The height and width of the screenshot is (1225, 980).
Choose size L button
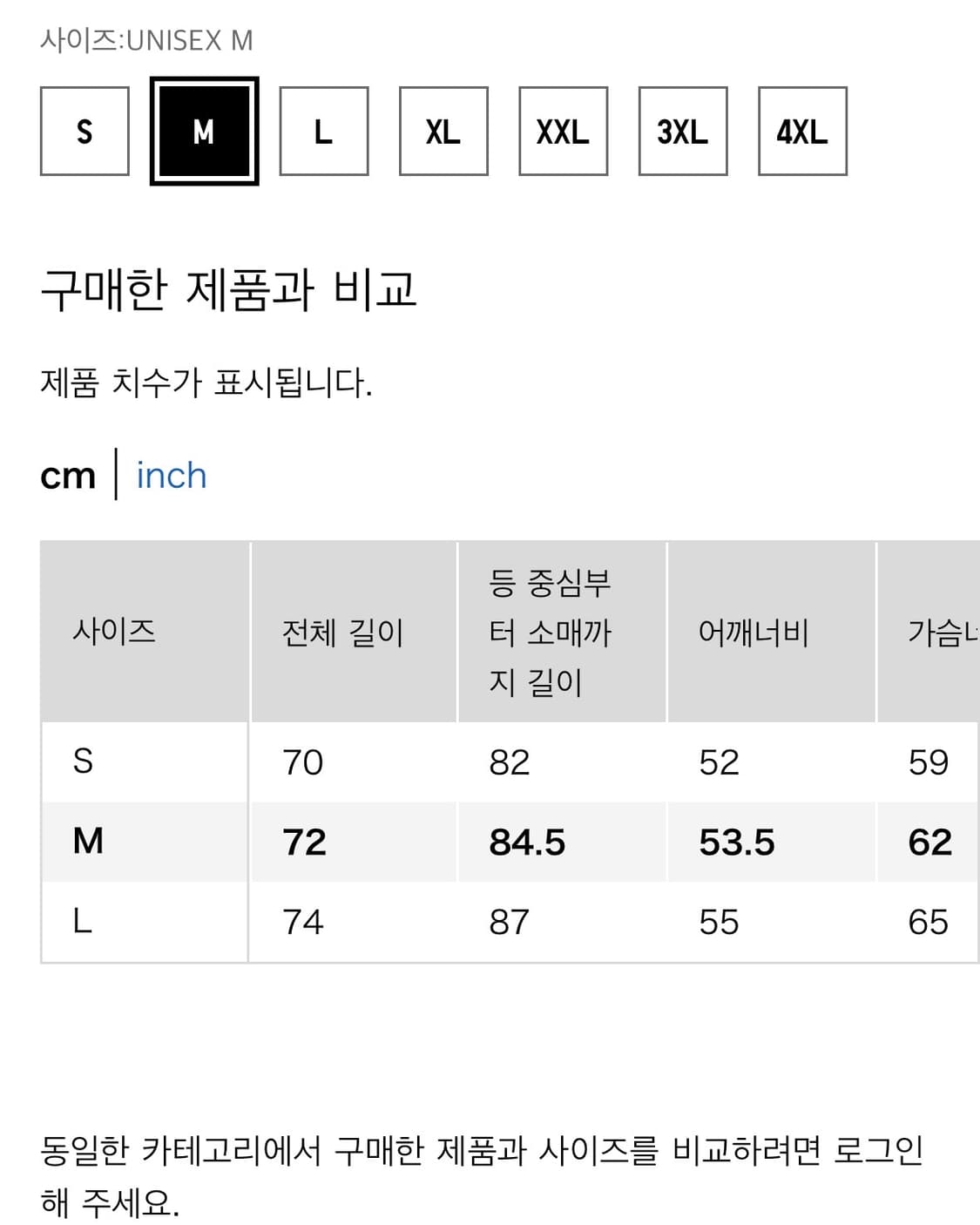tap(323, 132)
